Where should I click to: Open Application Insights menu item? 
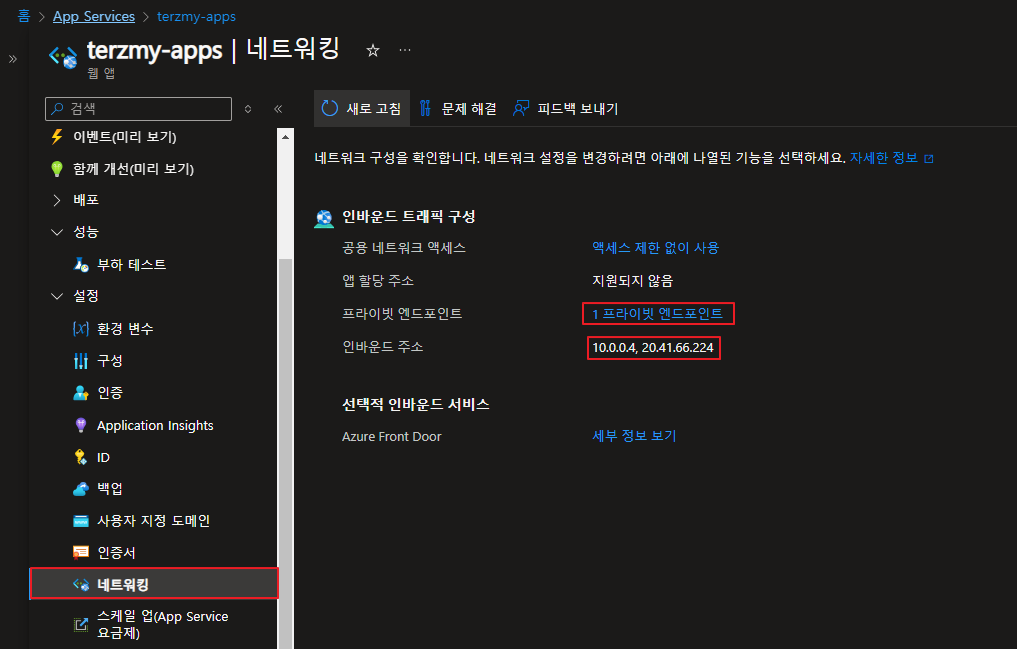[x=156, y=425]
